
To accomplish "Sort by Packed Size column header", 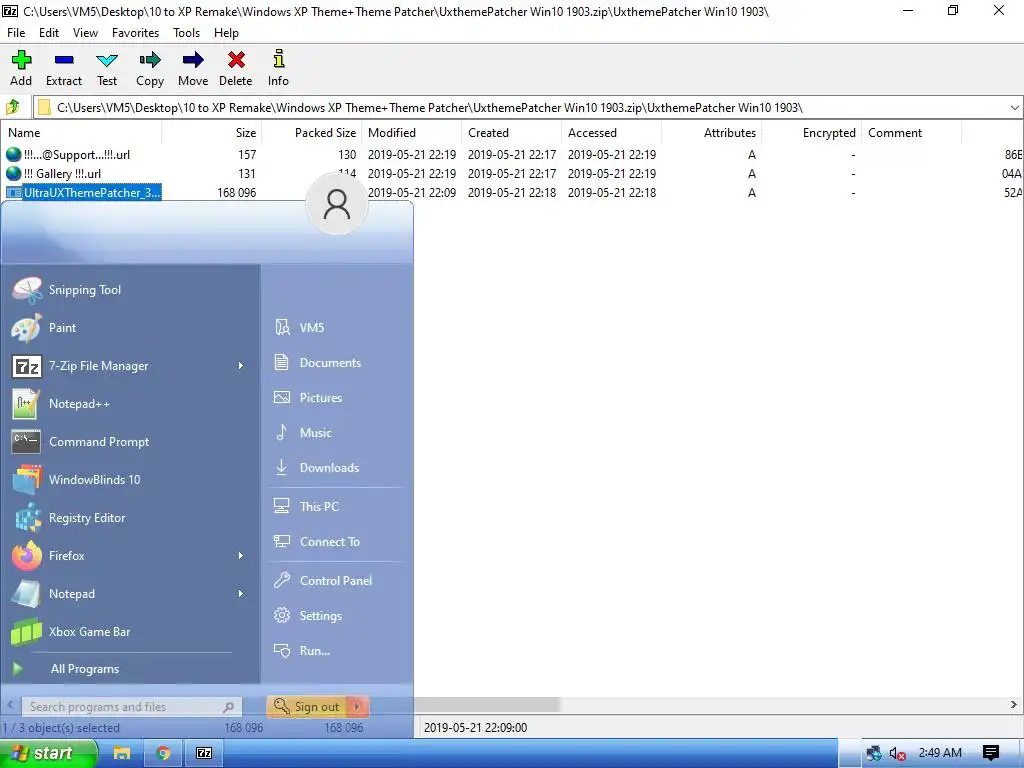I will point(312,133).
